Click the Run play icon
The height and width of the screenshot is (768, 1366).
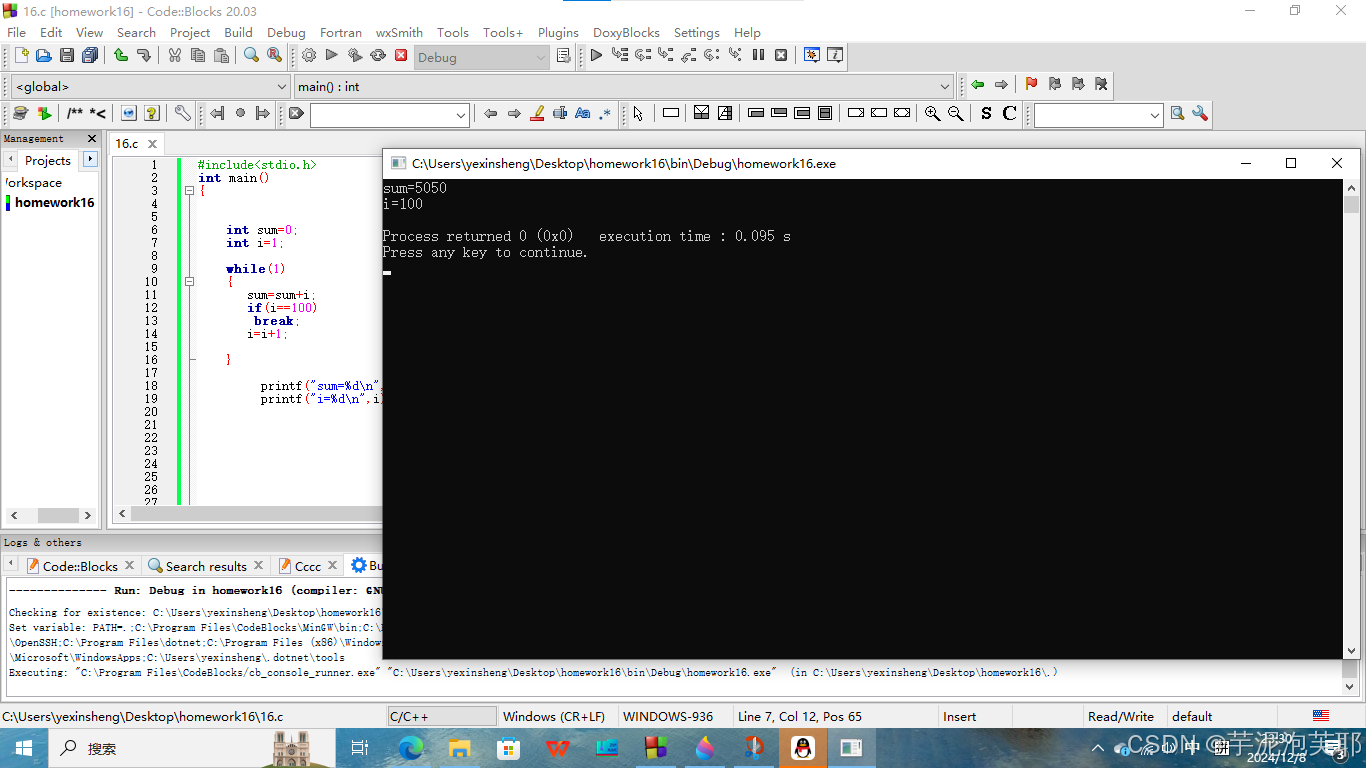pos(332,56)
